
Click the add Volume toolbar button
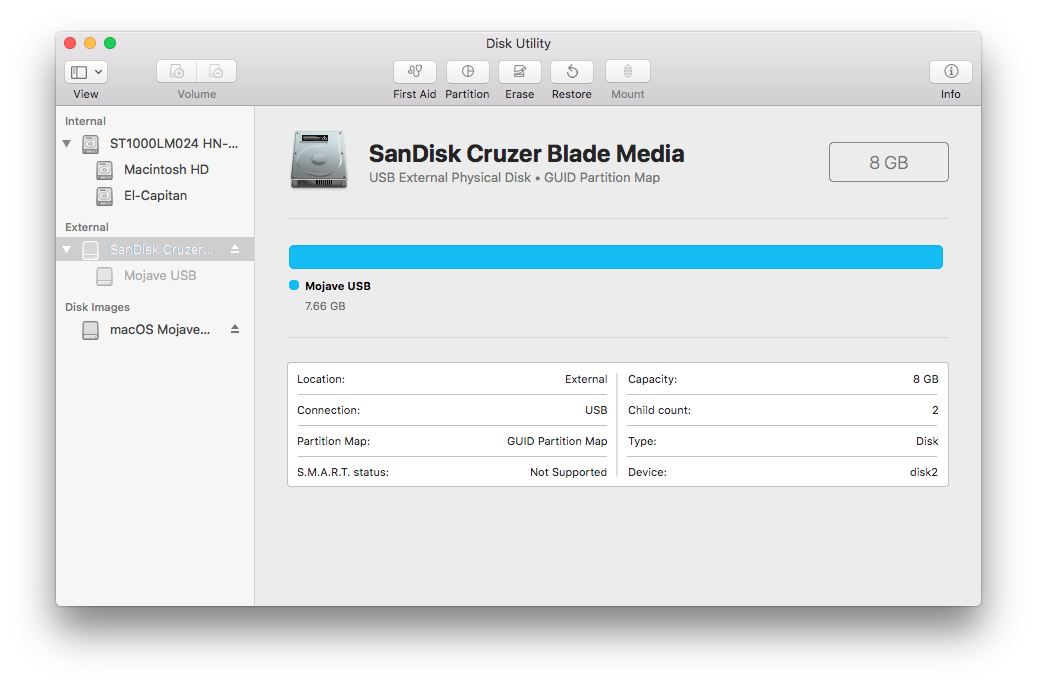(177, 71)
